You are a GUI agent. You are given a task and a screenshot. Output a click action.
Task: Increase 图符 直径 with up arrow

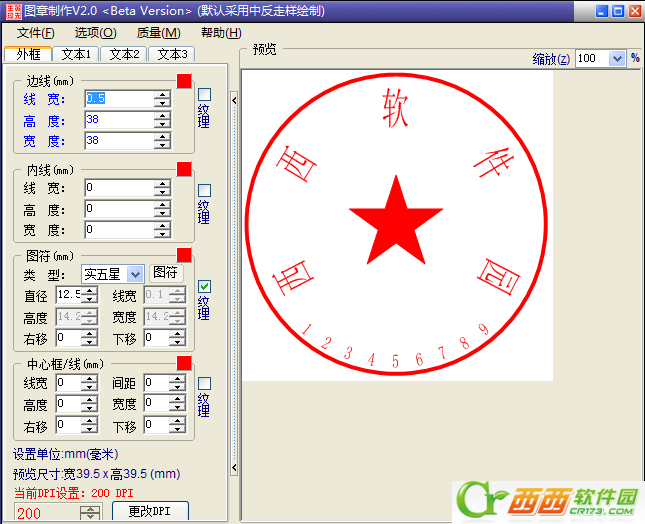(x=89, y=291)
